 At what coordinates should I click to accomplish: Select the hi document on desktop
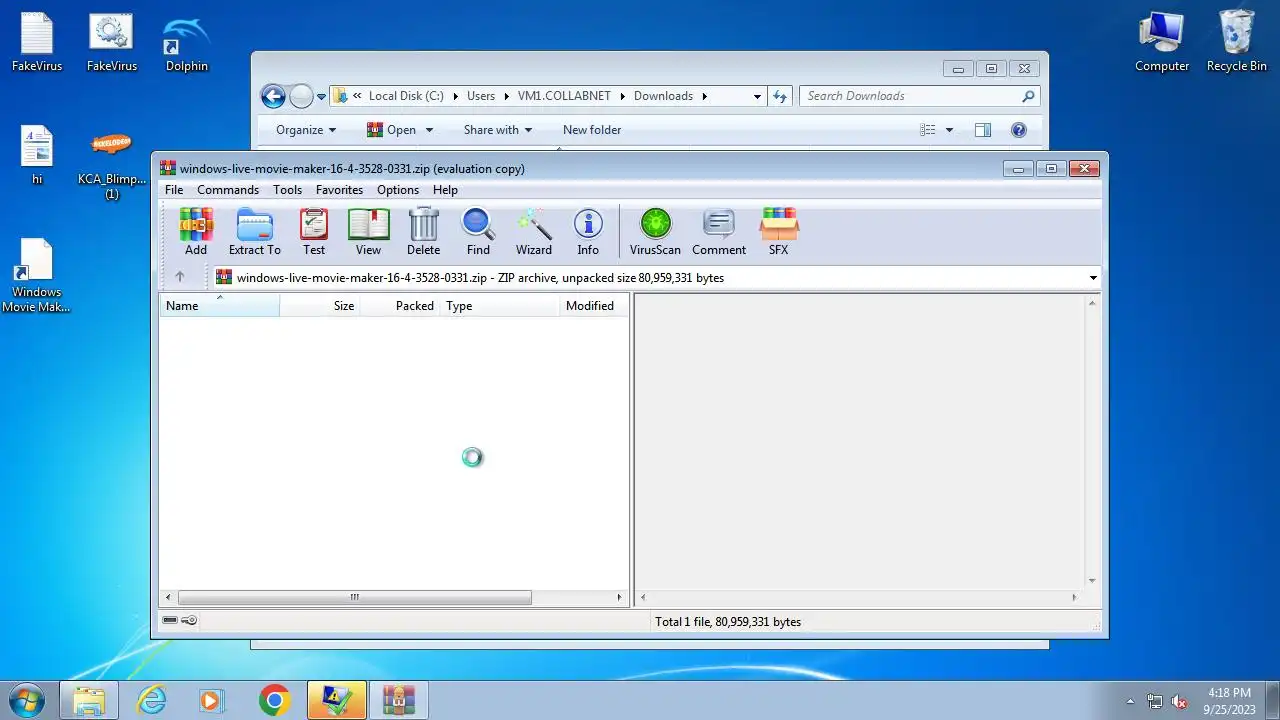[x=37, y=156]
